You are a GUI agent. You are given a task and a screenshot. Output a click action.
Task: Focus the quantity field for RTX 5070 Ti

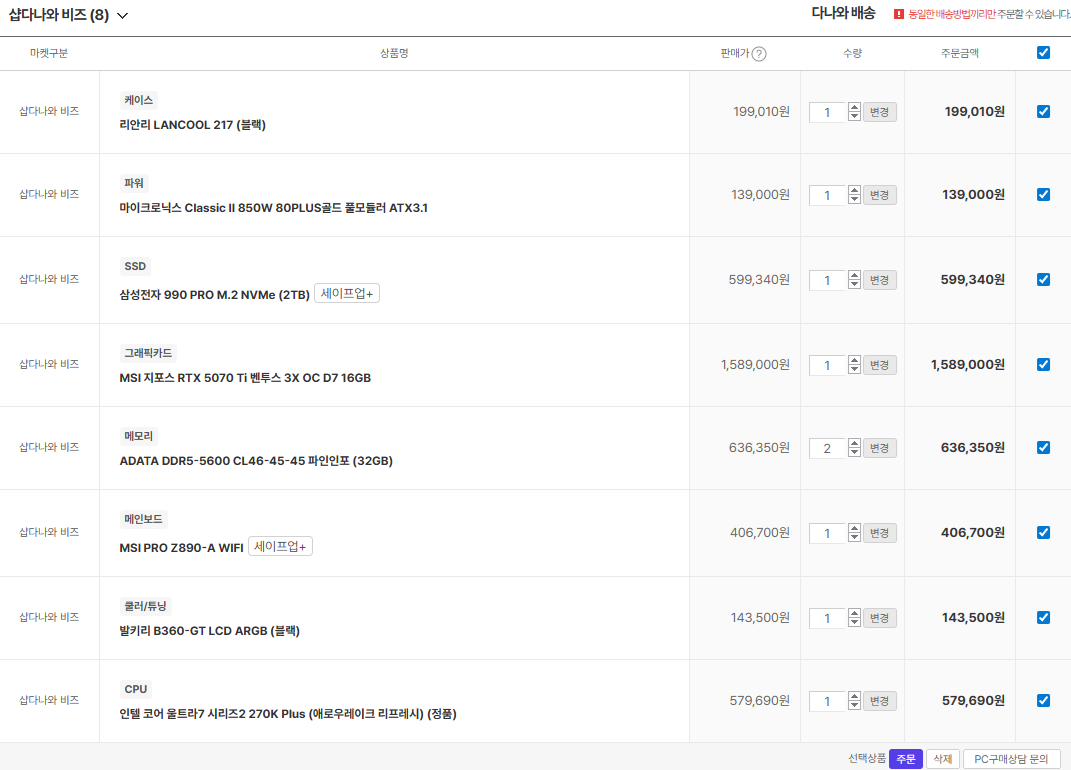point(828,365)
